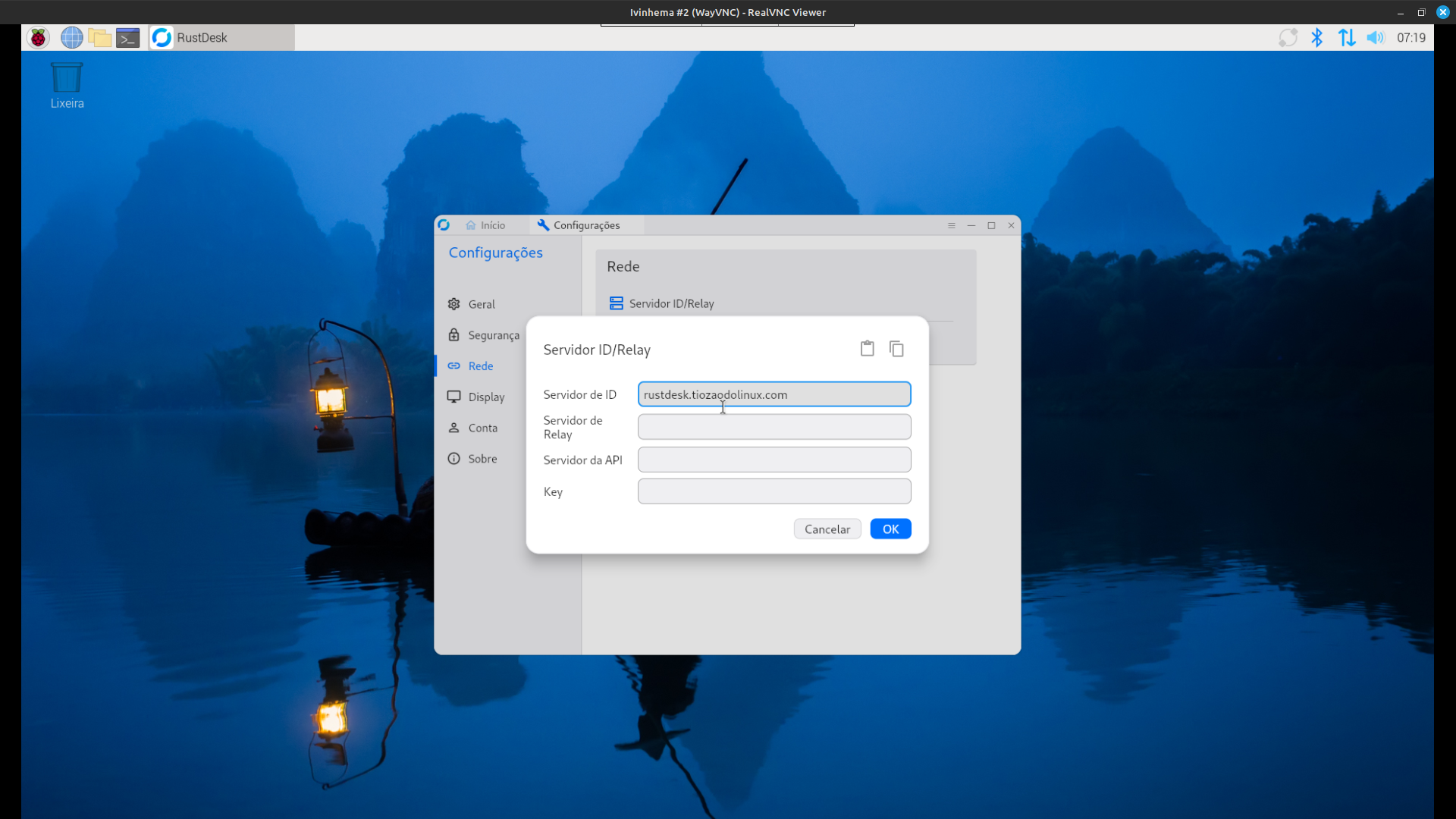Open the Bluetooth tray menu
1456x819 pixels.
(1317, 37)
